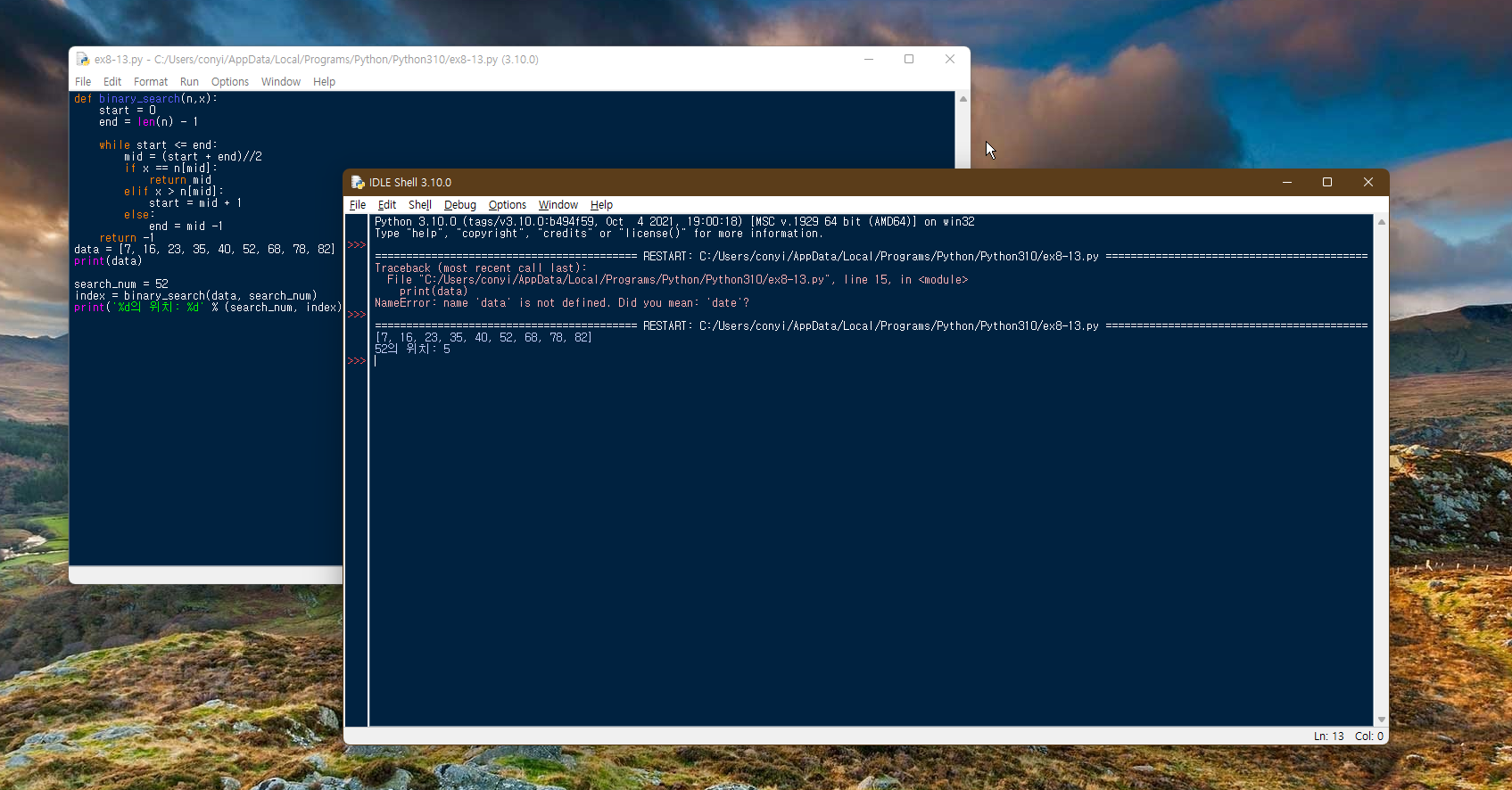Click the NameError message line in shell
Viewport: 1512px width, 790px height.
click(x=562, y=303)
